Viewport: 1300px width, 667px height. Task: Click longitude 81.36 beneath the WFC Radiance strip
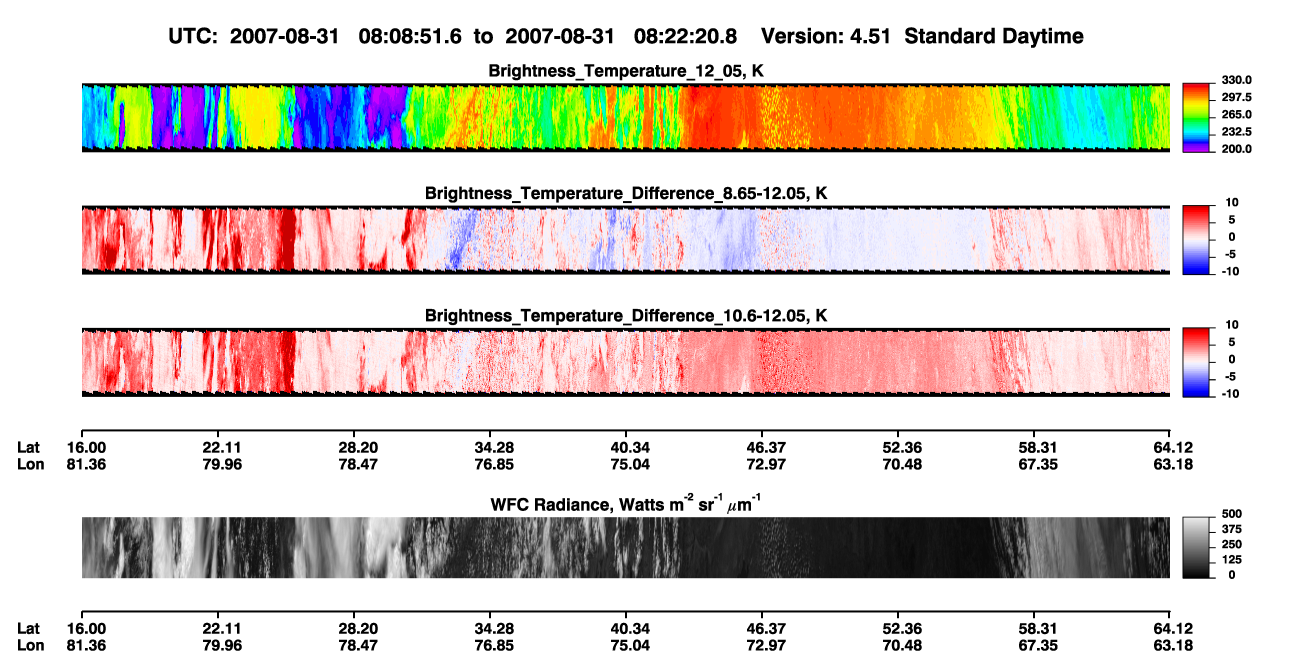[x=86, y=645]
